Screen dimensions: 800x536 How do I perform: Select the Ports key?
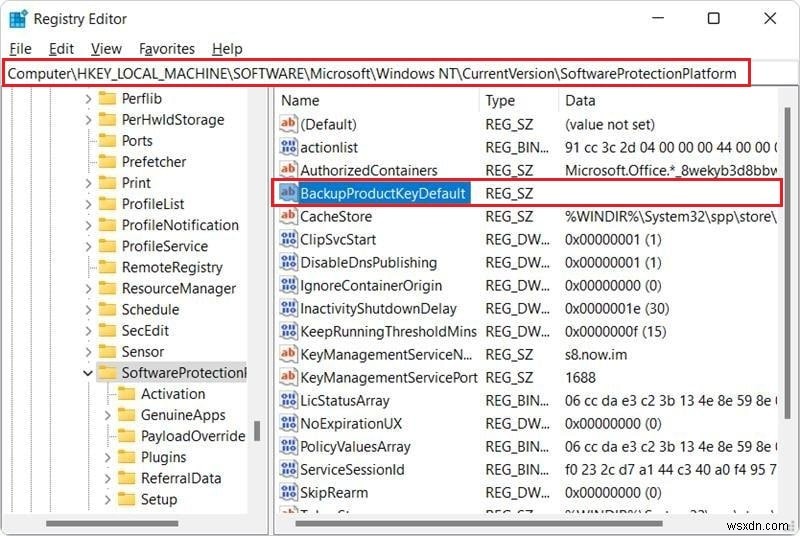click(137, 141)
